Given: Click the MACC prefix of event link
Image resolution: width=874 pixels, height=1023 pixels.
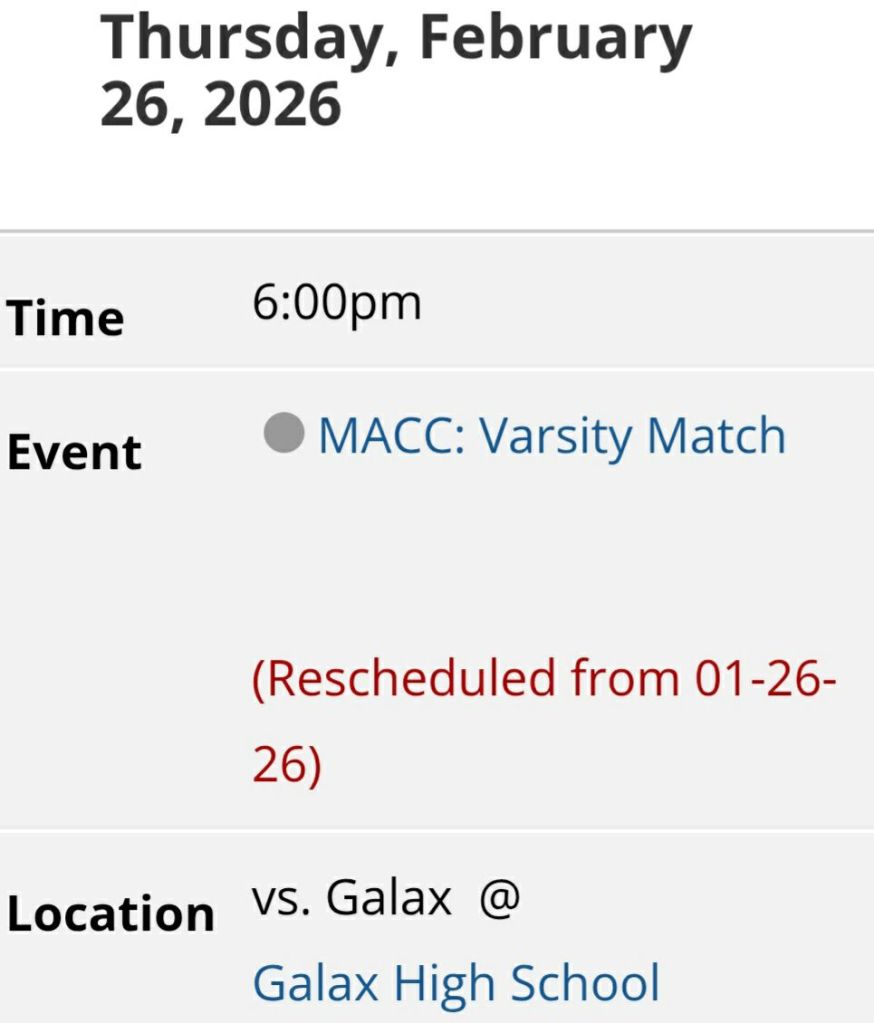Looking at the screenshot, I should click(x=391, y=437).
